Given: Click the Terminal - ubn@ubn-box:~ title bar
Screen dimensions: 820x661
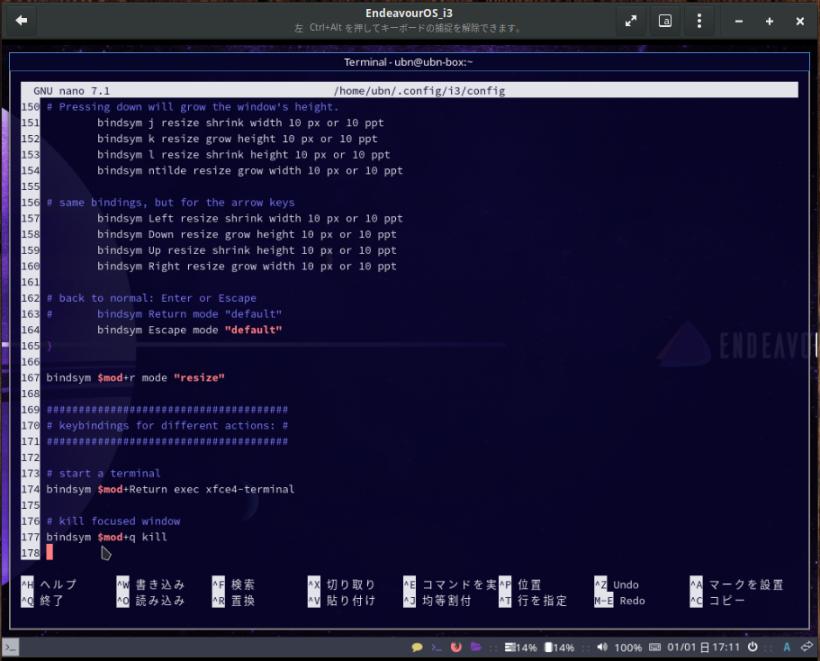Looking at the screenshot, I should point(409,62).
